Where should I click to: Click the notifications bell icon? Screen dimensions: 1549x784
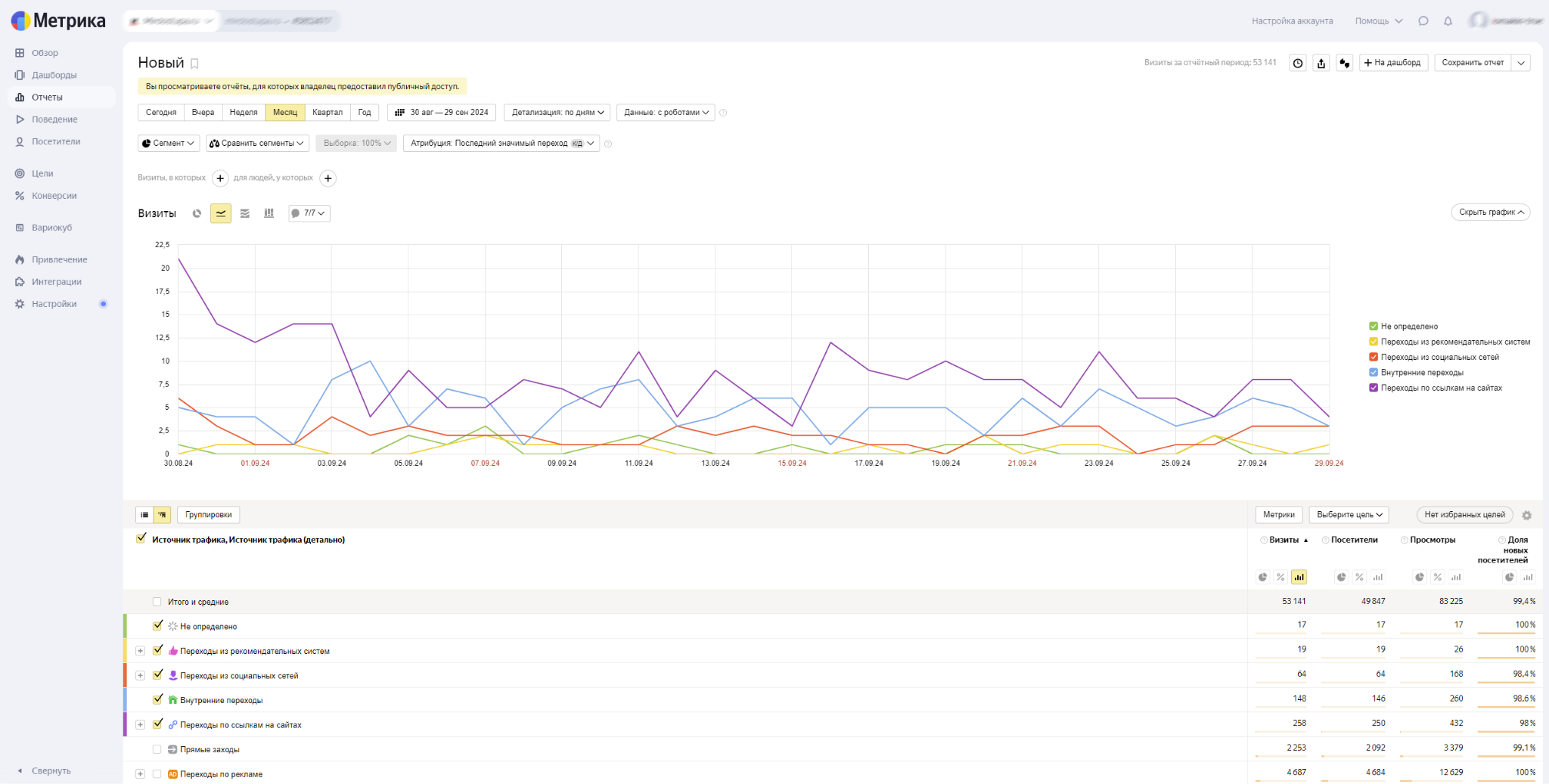1448,21
